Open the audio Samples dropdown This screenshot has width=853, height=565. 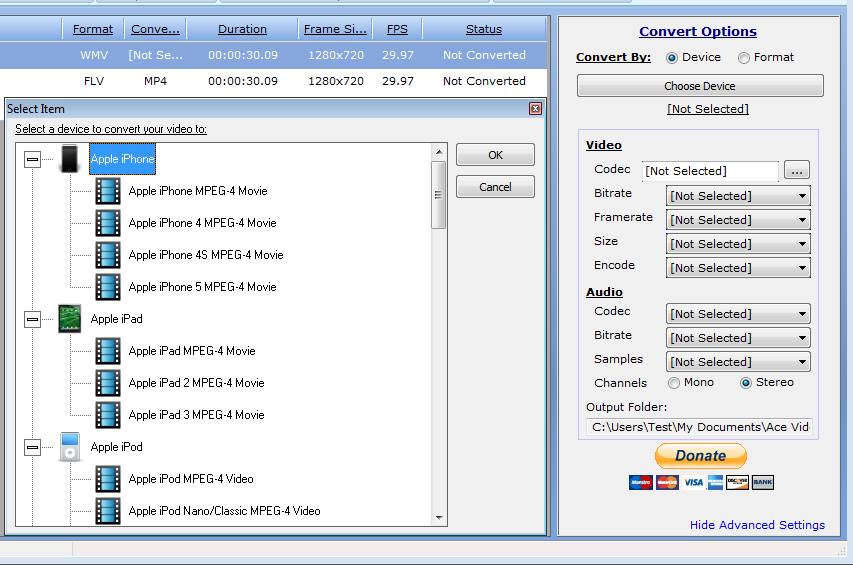coord(738,362)
